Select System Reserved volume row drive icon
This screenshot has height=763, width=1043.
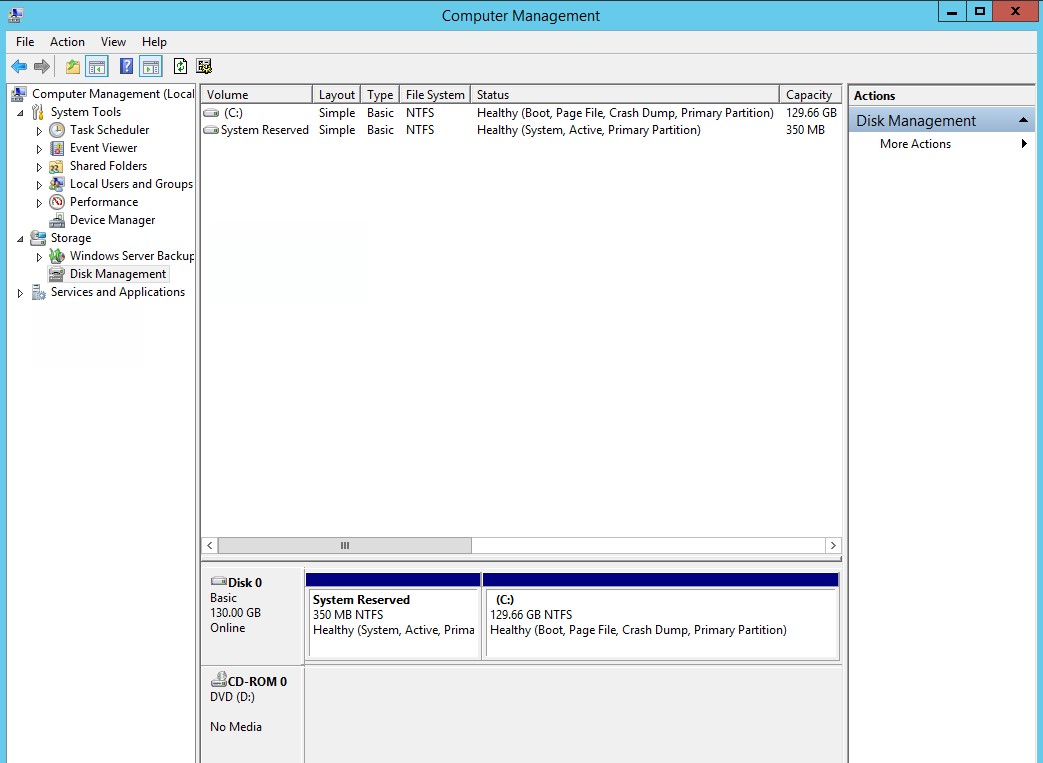coord(212,130)
